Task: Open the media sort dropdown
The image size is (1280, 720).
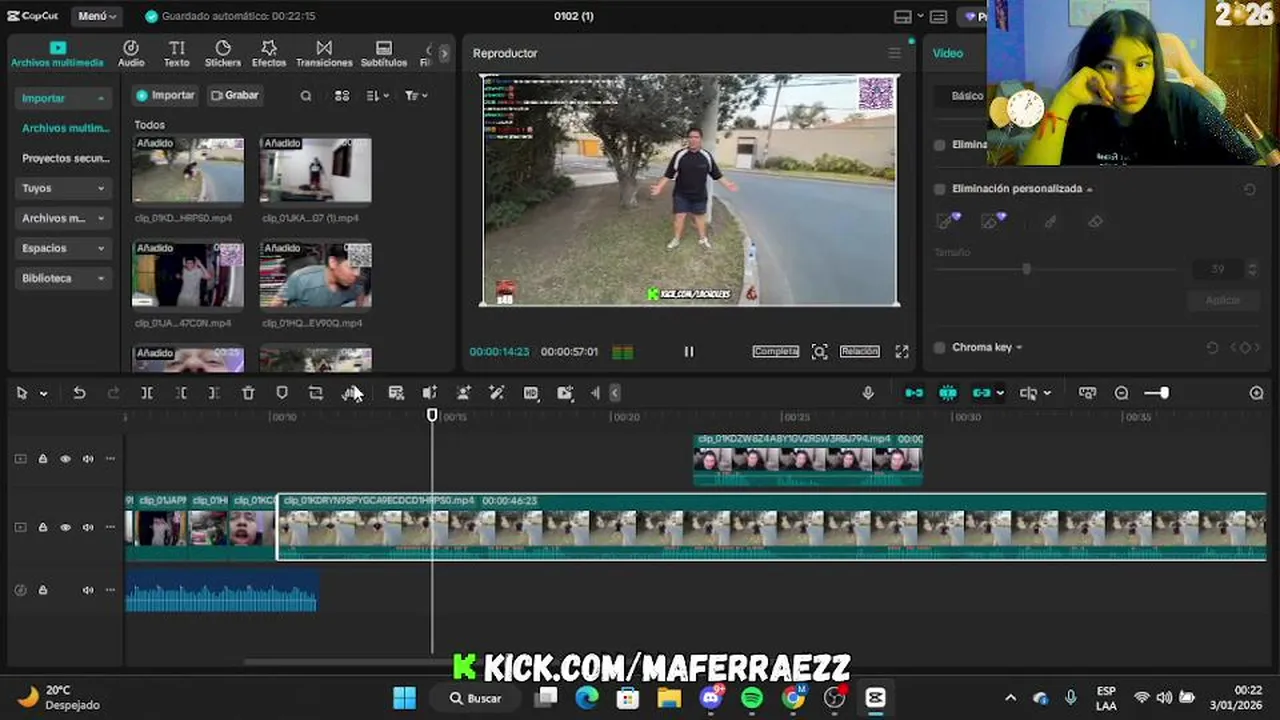Action: pos(377,96)
